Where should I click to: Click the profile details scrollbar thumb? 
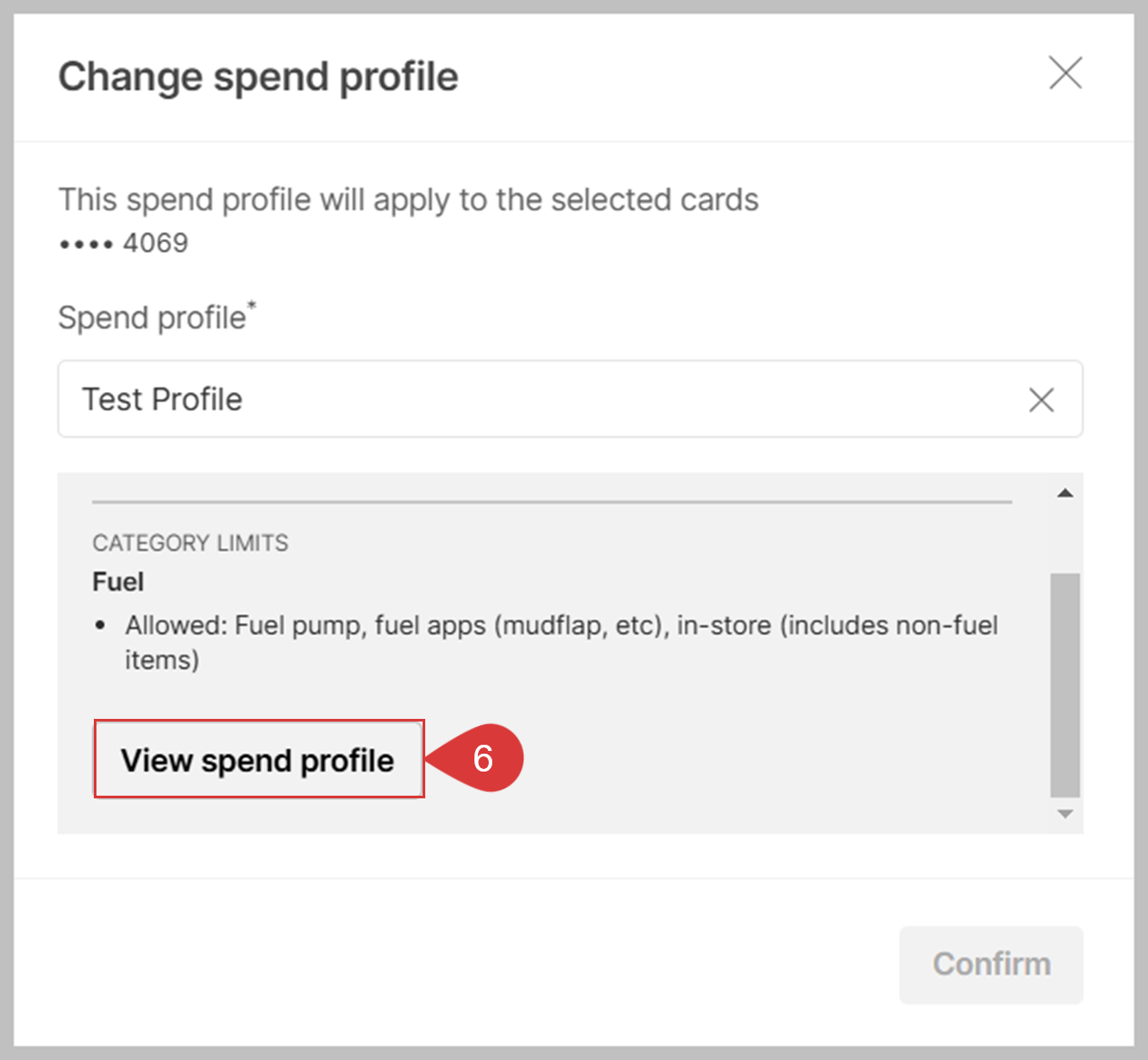[x=1065, y=683]
